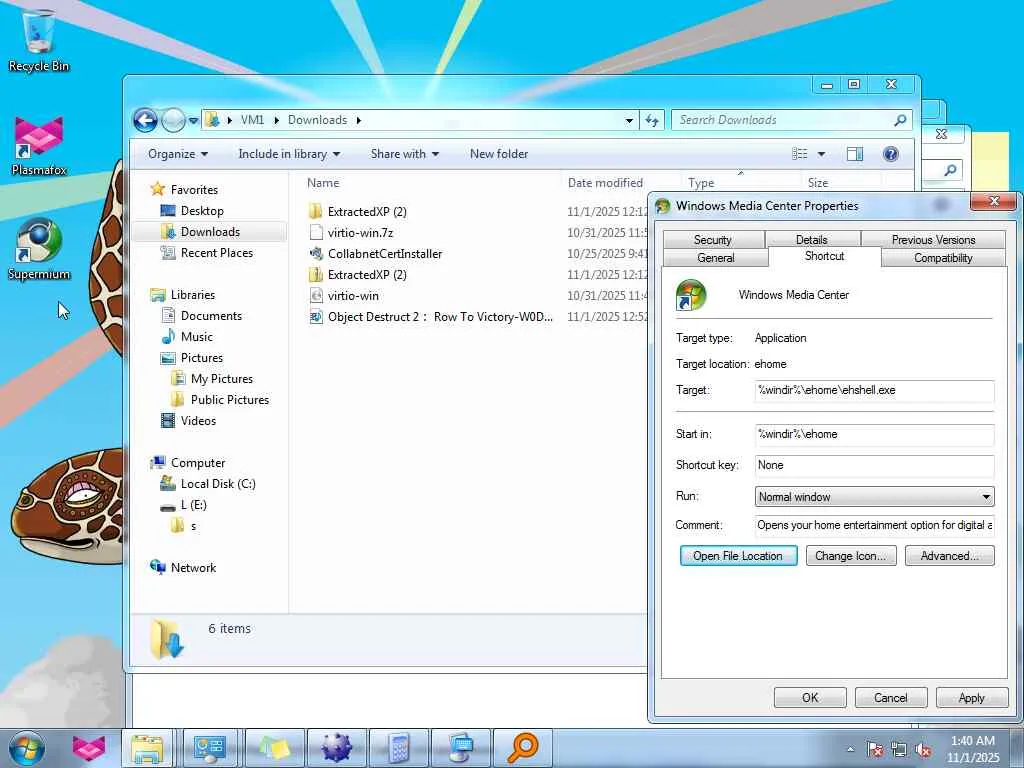Click the search magnifier in Search Downloads
Viewport: 1024px width, 768px height.
900,120
